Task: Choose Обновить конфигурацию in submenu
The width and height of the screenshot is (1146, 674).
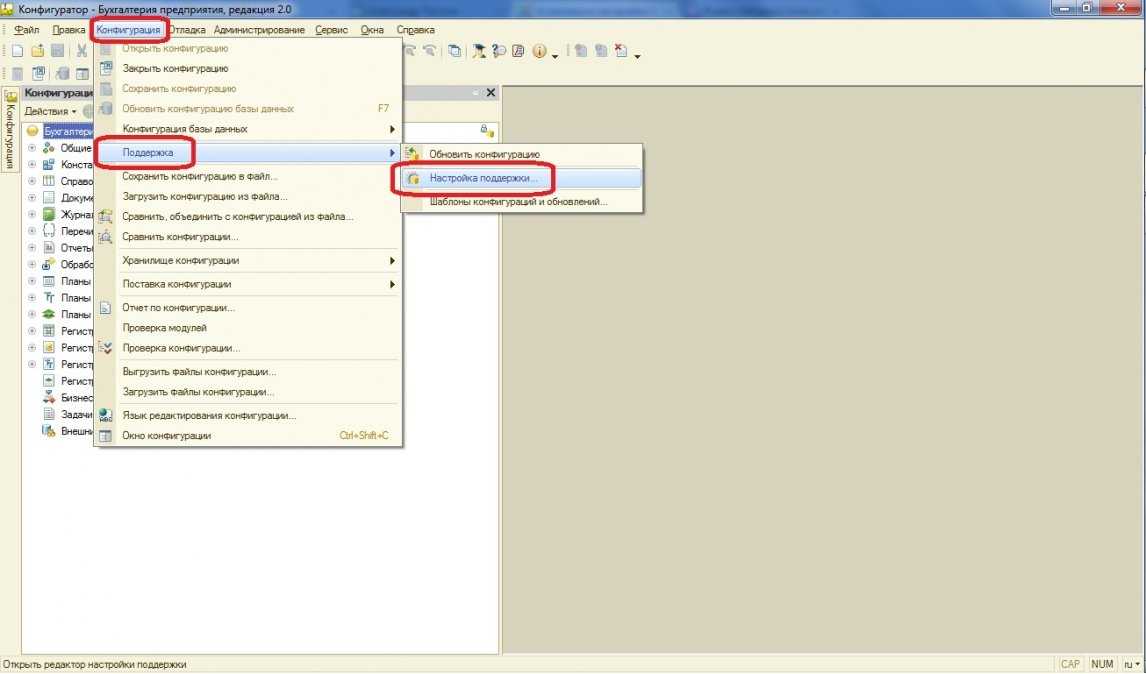Action: tap(484, 154)
